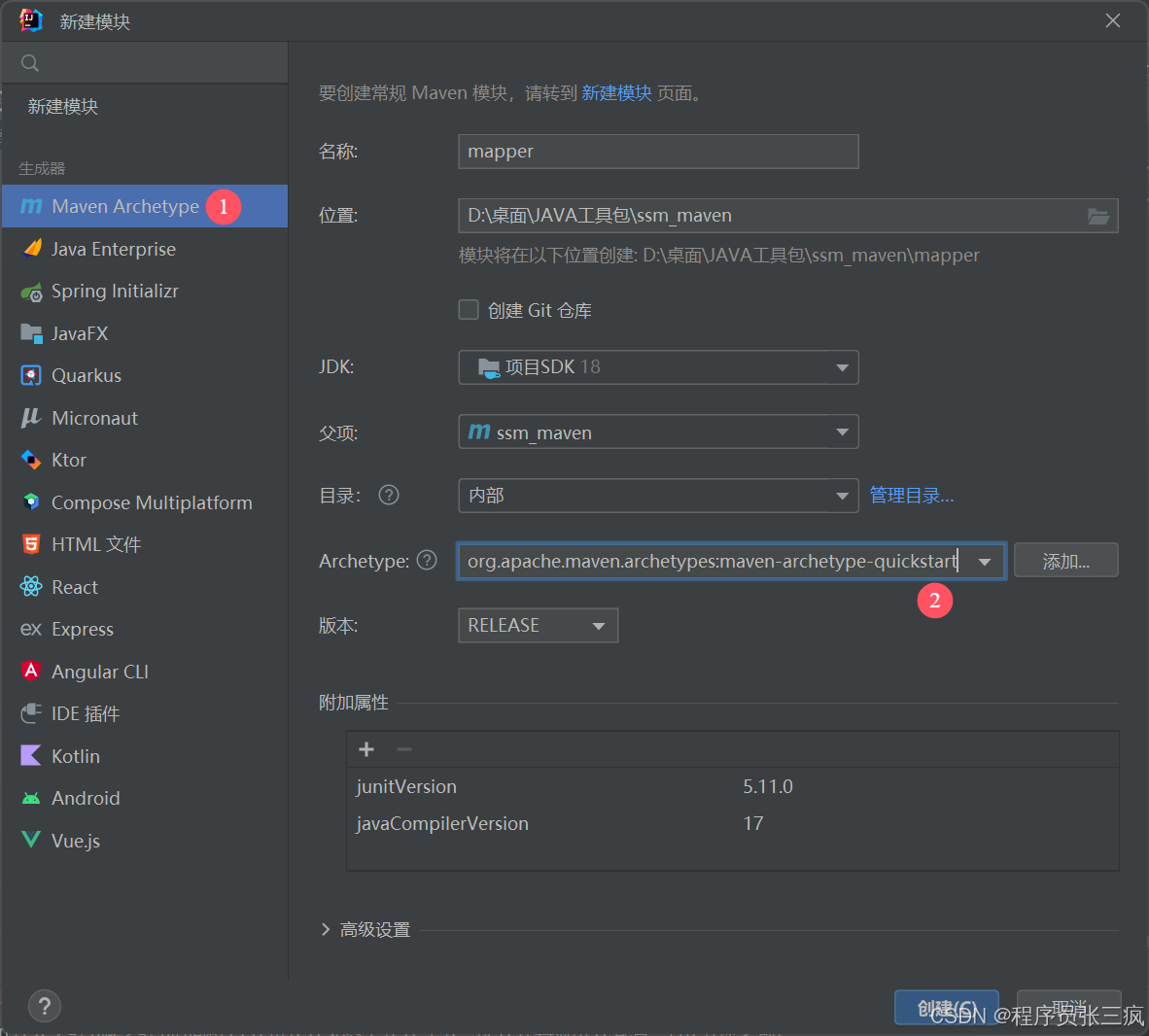Select Micronaut generator

click(145, 418)
